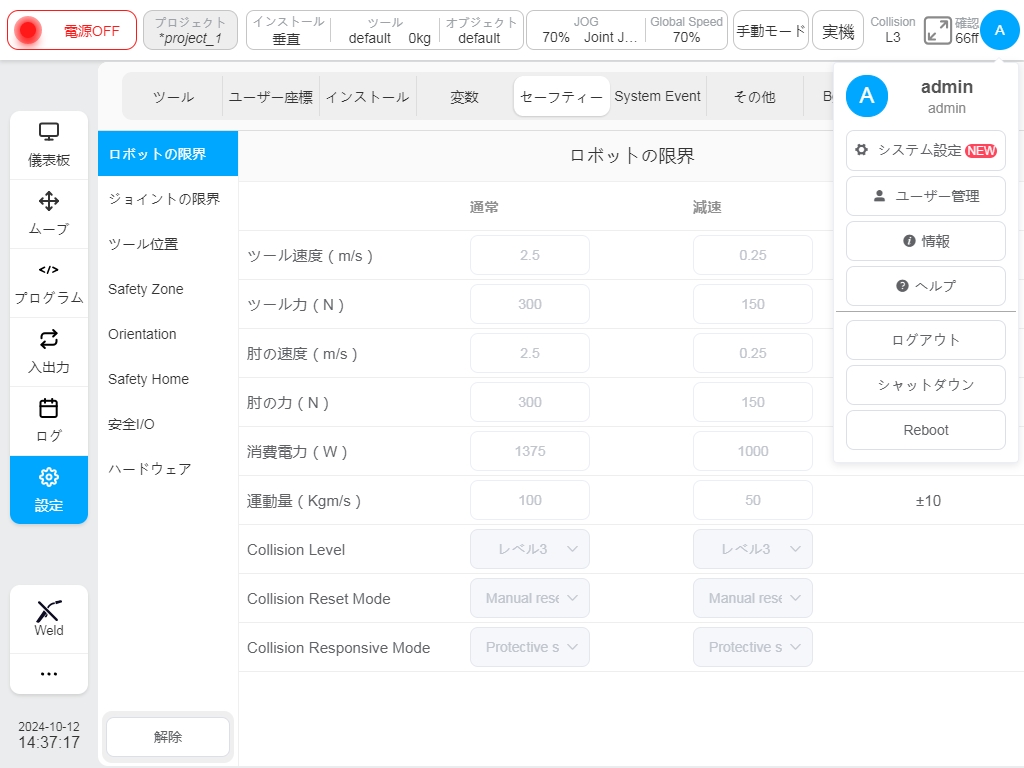Click シャットダウン to shut down

(x=925, y=385)
